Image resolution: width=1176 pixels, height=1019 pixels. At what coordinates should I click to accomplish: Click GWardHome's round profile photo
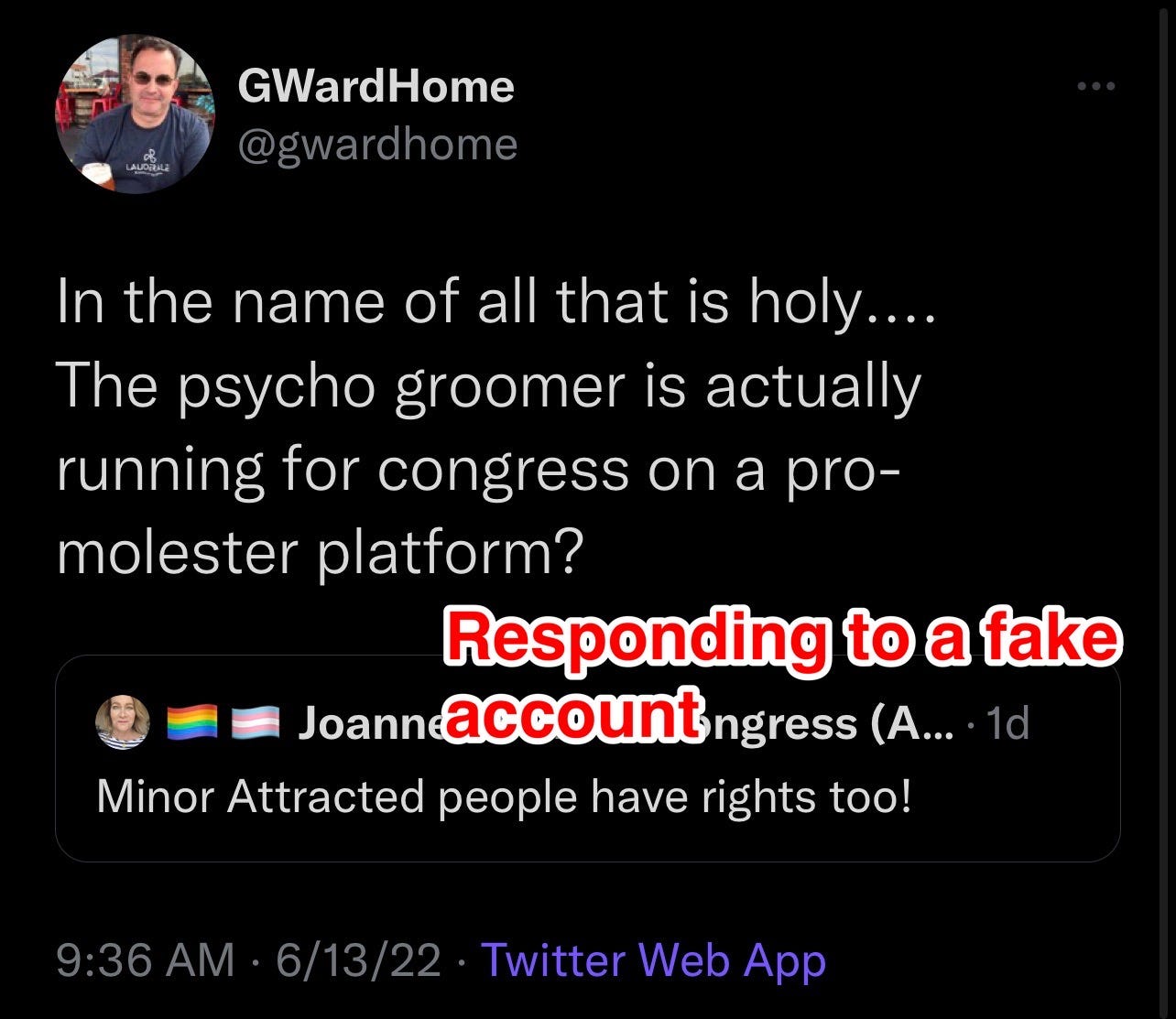(135, 114)
